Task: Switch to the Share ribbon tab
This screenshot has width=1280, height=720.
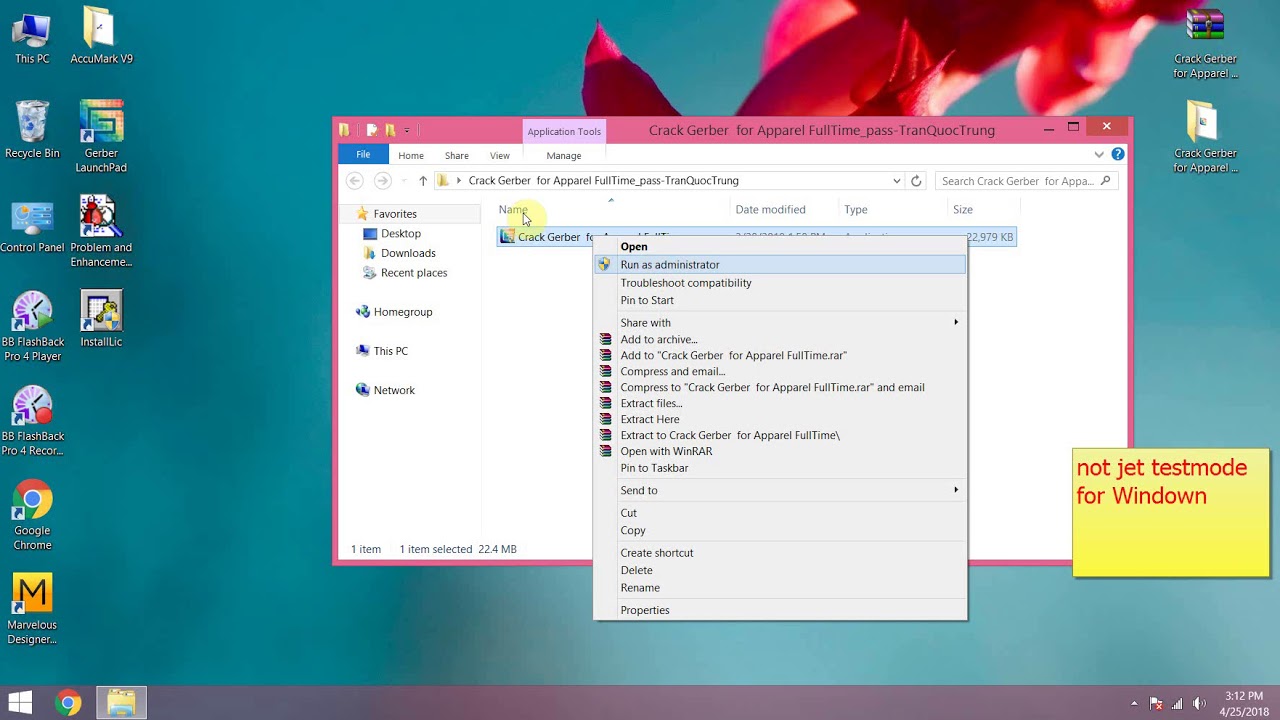Action: tap(457, 155)
